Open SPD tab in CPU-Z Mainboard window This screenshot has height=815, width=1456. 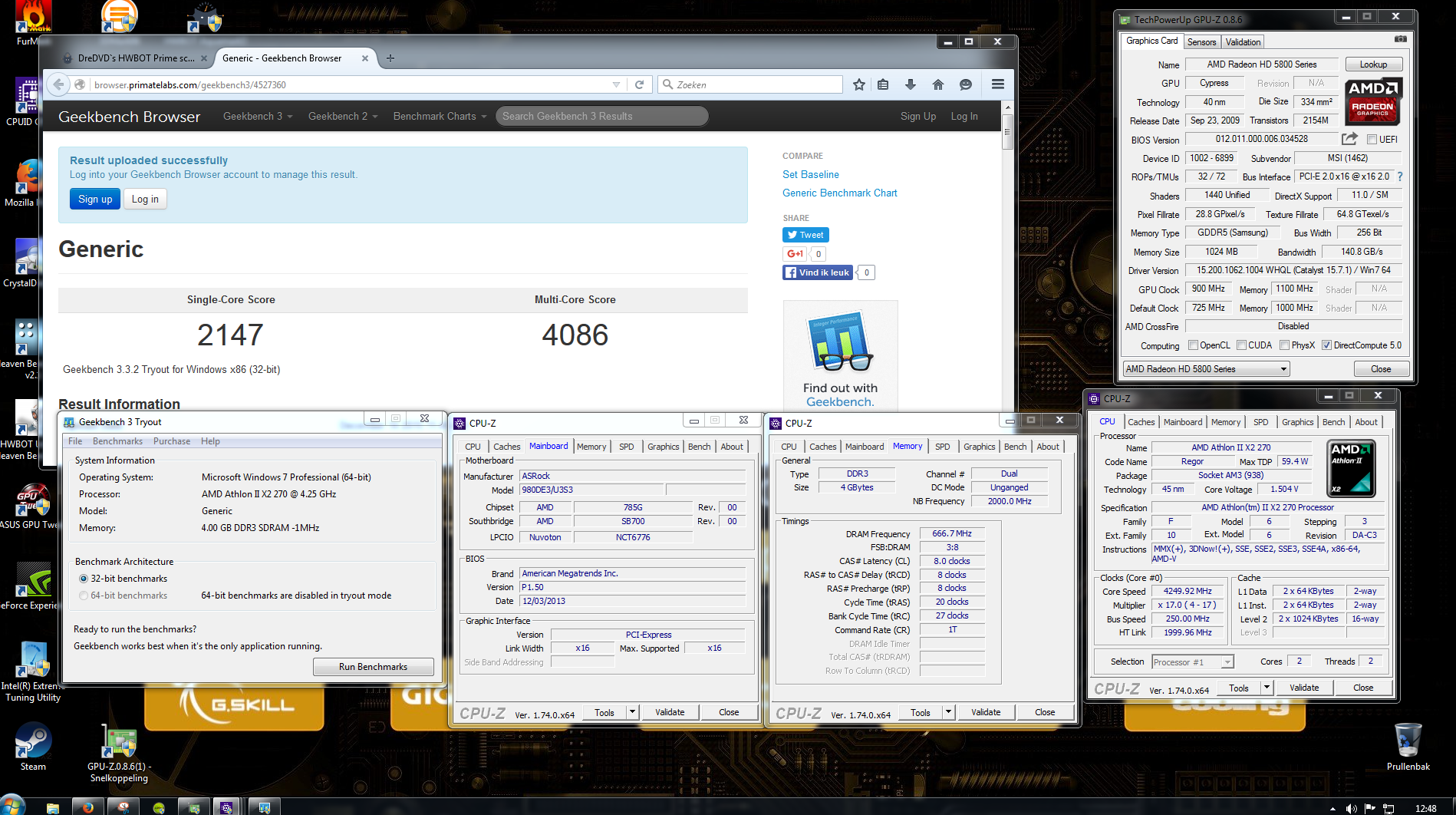pos(627,447)
